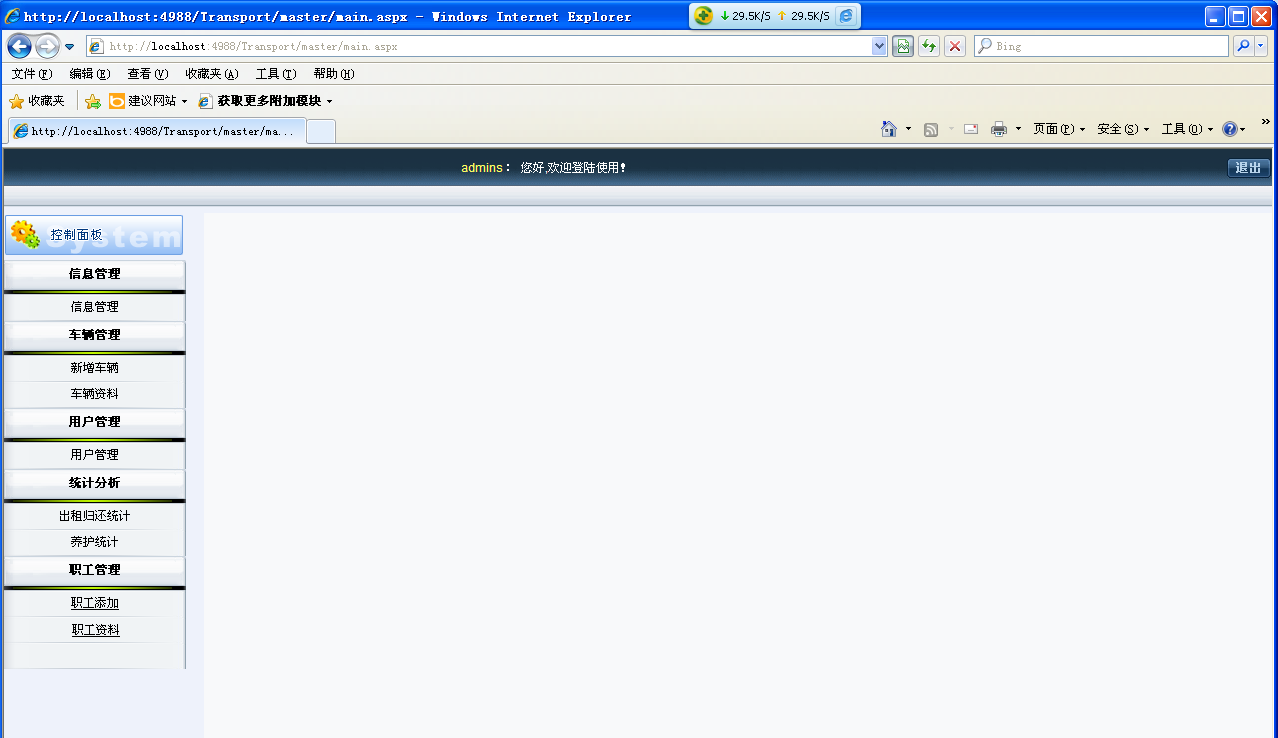Click the Bing search magnifier button

[1243, 46]
